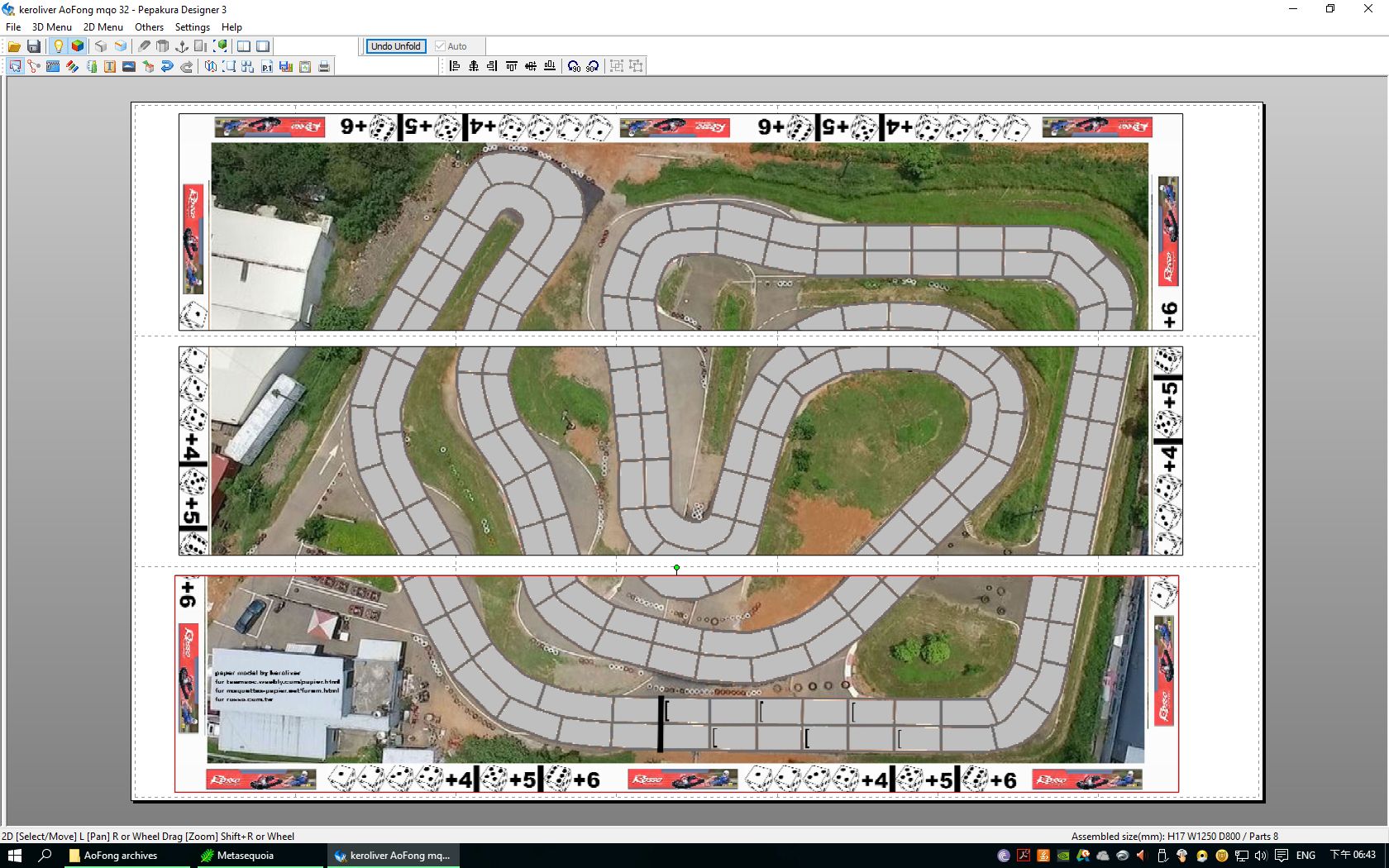Expand the 2D Menu dropdown
Screen dimensions: 1389x868
point(103,27)
